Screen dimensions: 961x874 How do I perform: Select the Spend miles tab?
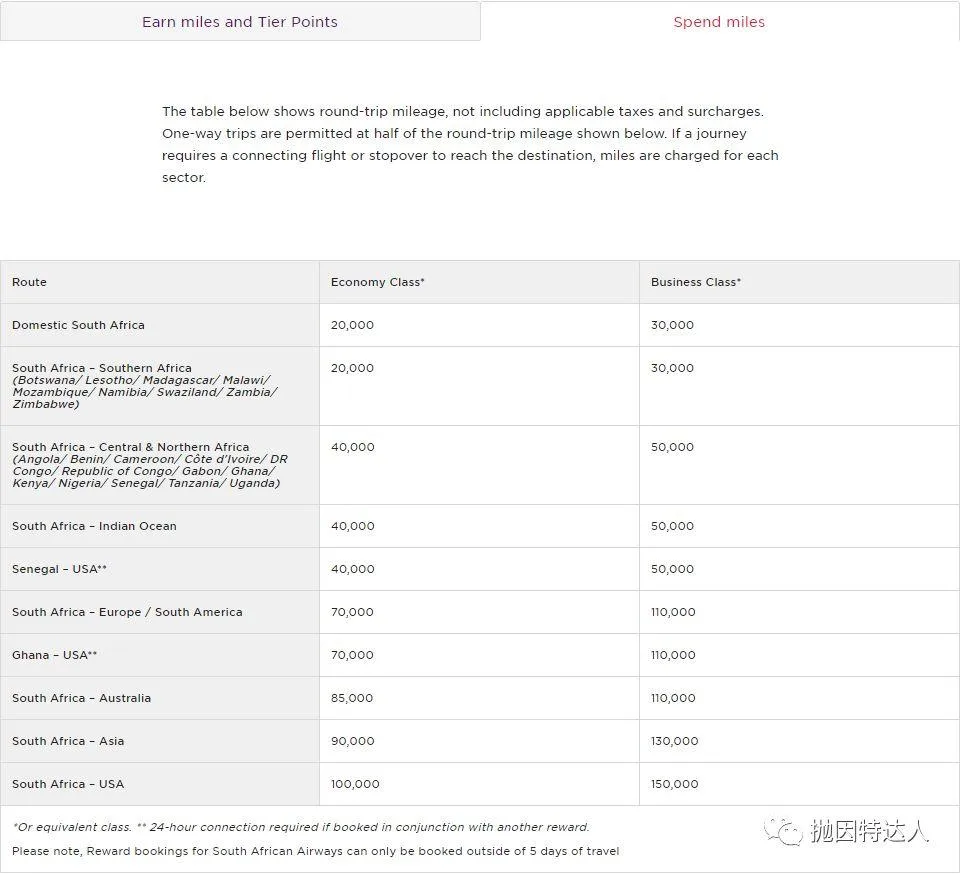click(x=719, y=22)
